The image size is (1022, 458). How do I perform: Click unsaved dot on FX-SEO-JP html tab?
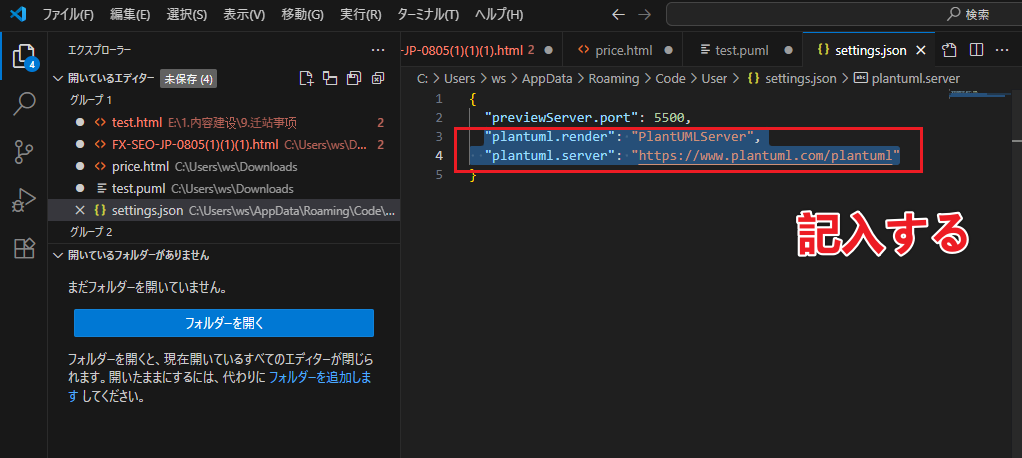[548, 50]
